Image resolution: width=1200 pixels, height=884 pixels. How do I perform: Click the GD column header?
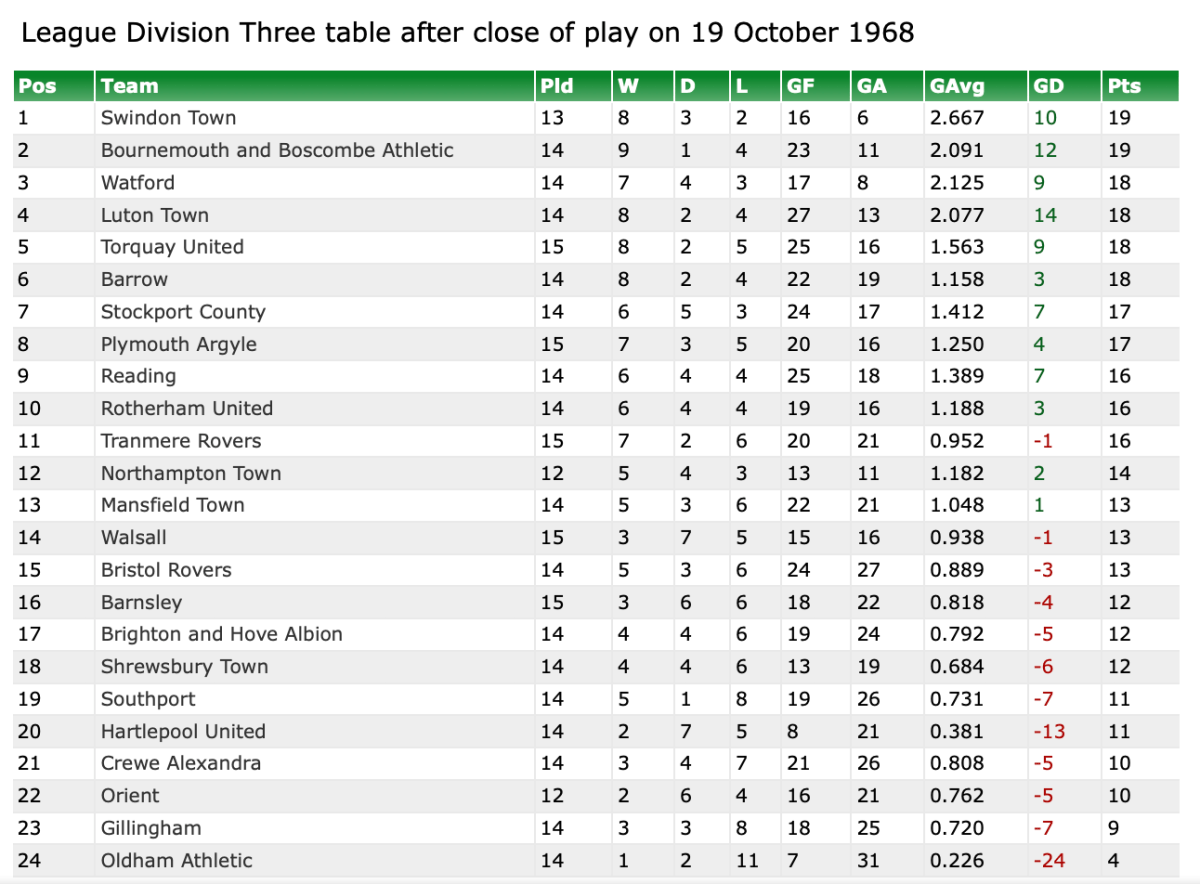click(x=1048, y=86)
